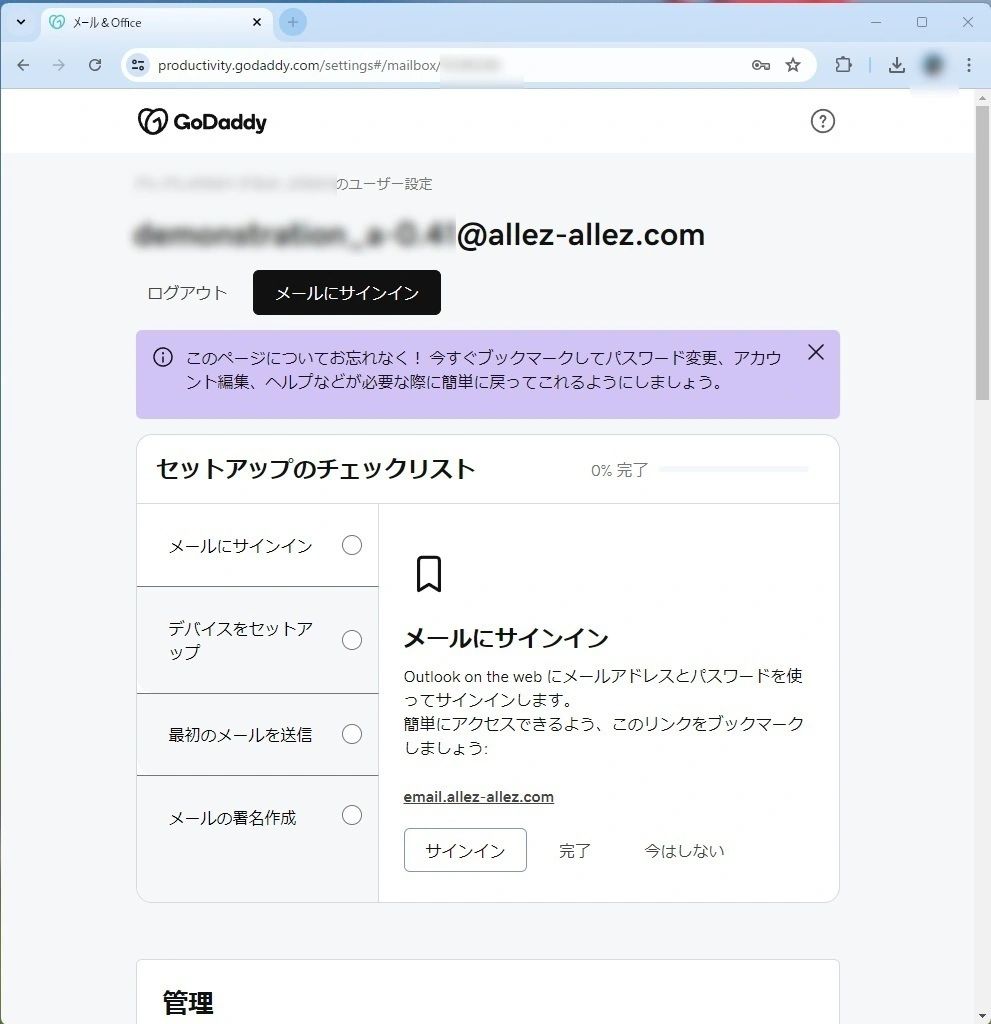The height and width of the screenshot is (1024, 991).
Task: Open the email.allez-allez.com link
Action: click(x=478, y=797)
